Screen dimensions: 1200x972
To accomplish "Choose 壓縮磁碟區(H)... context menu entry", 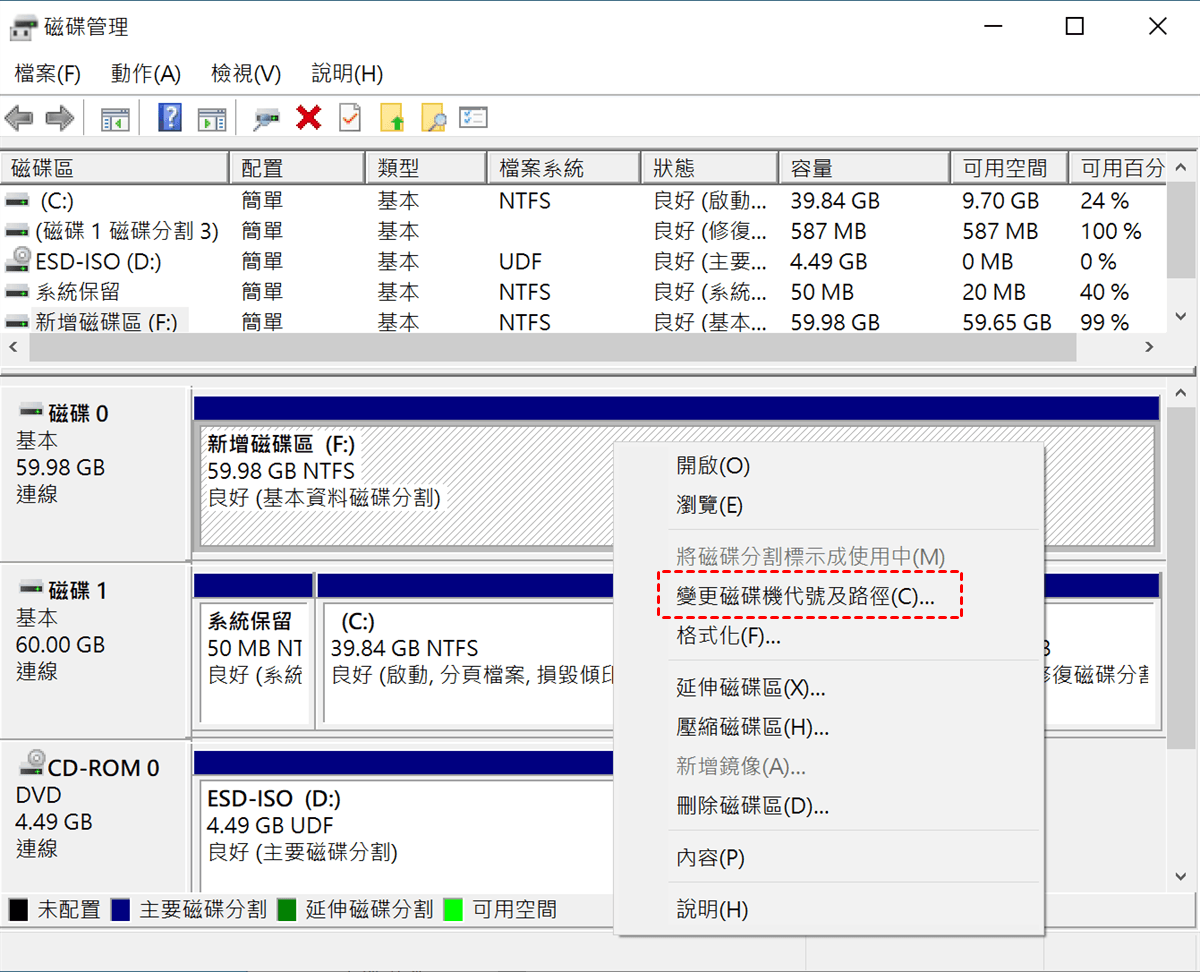I will click(x=828, y=727).
